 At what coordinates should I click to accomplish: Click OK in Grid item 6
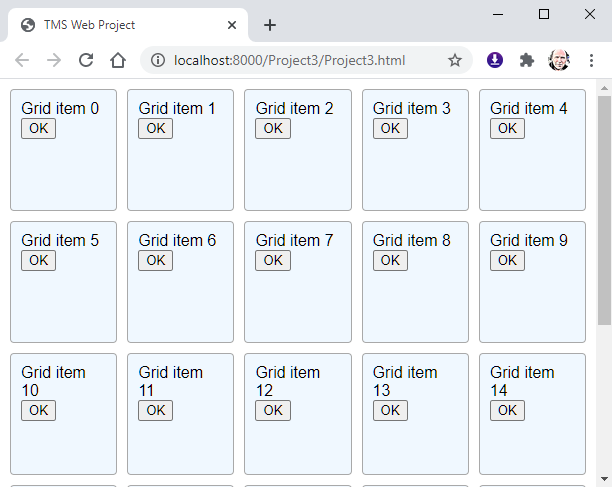(x=155, y=260)
